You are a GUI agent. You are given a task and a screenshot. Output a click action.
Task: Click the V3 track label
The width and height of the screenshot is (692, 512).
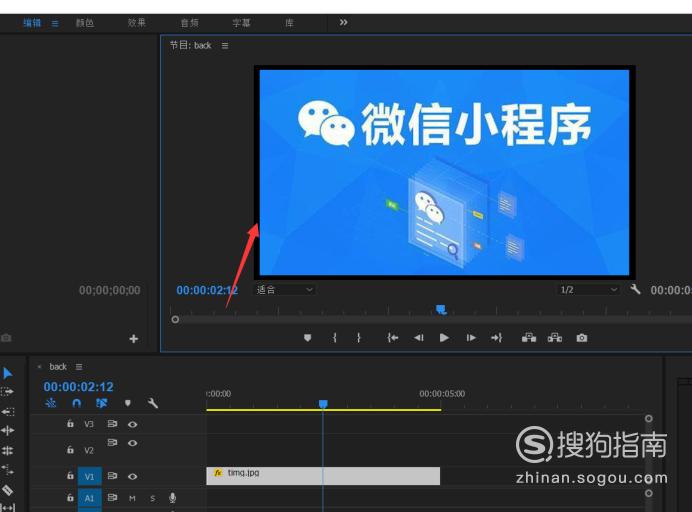tap(89, 424)
